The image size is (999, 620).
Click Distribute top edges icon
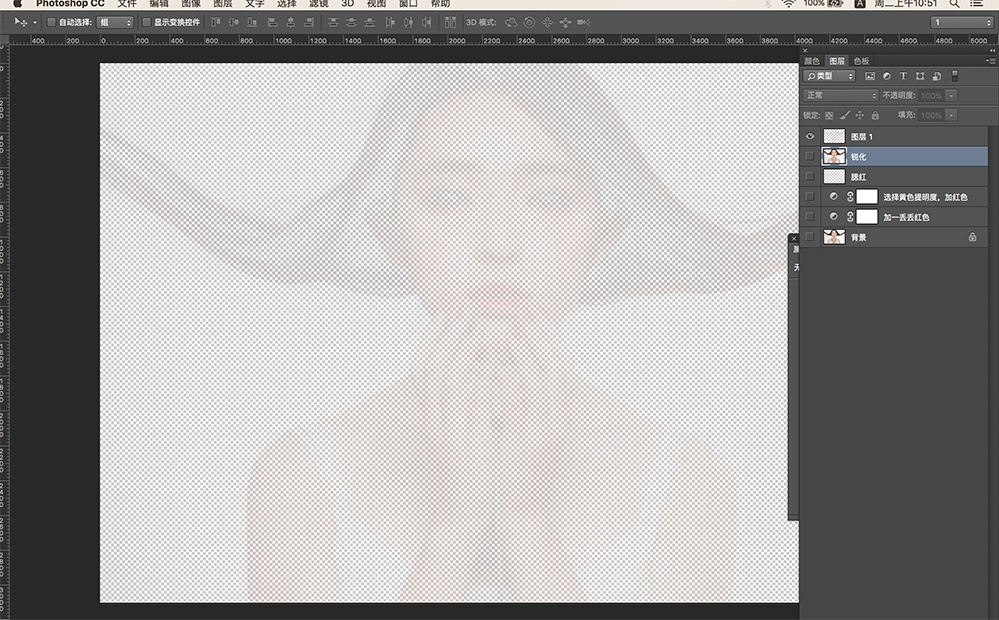click(333, 22)
